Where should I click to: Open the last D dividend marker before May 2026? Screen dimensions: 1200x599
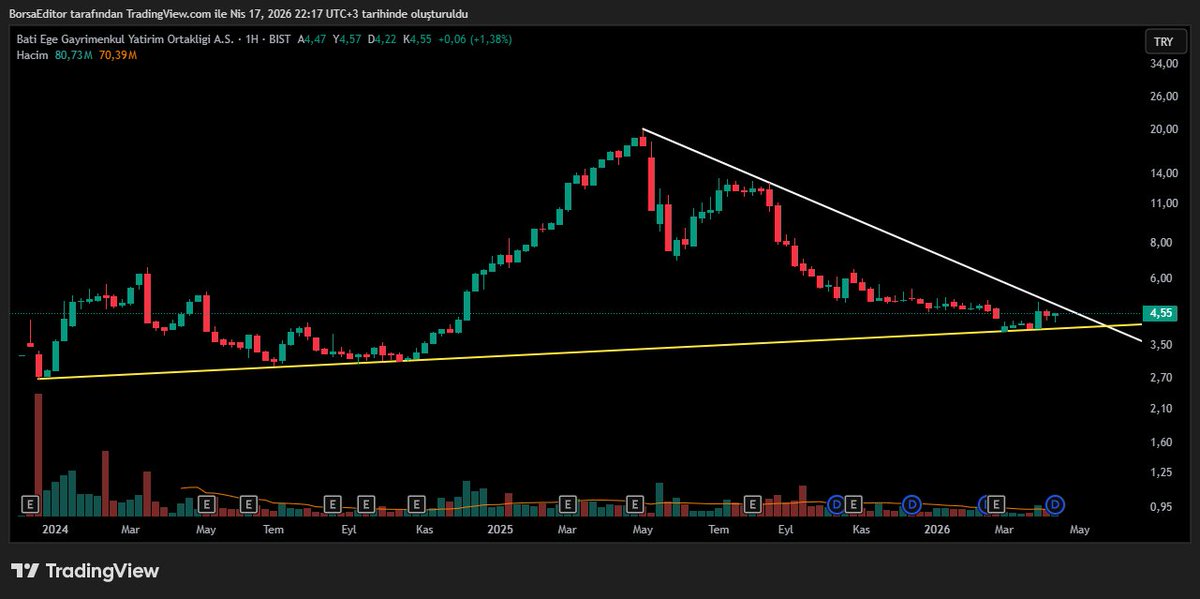point(1054,503)
